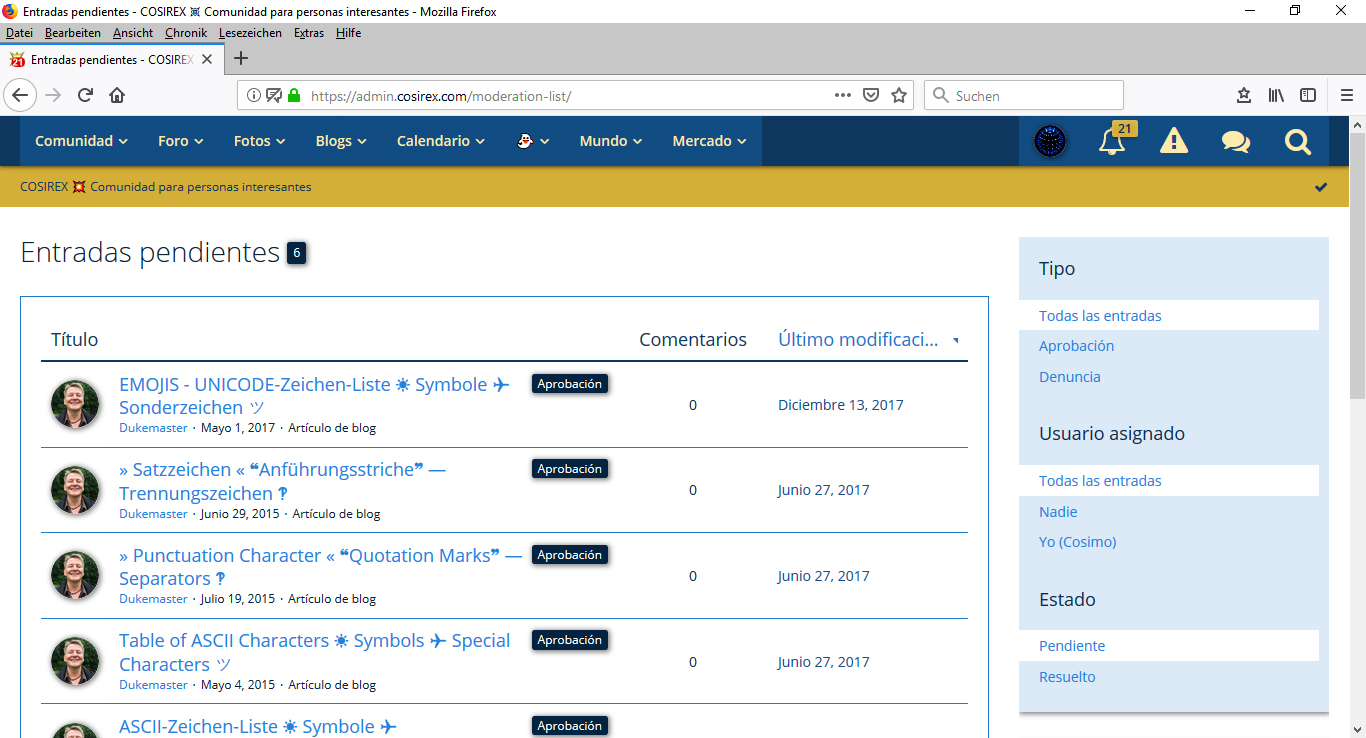Viewport: 1366px width, 738px height.
Task: Sort by Último modificación column header
Action: [x=858, y=340]
